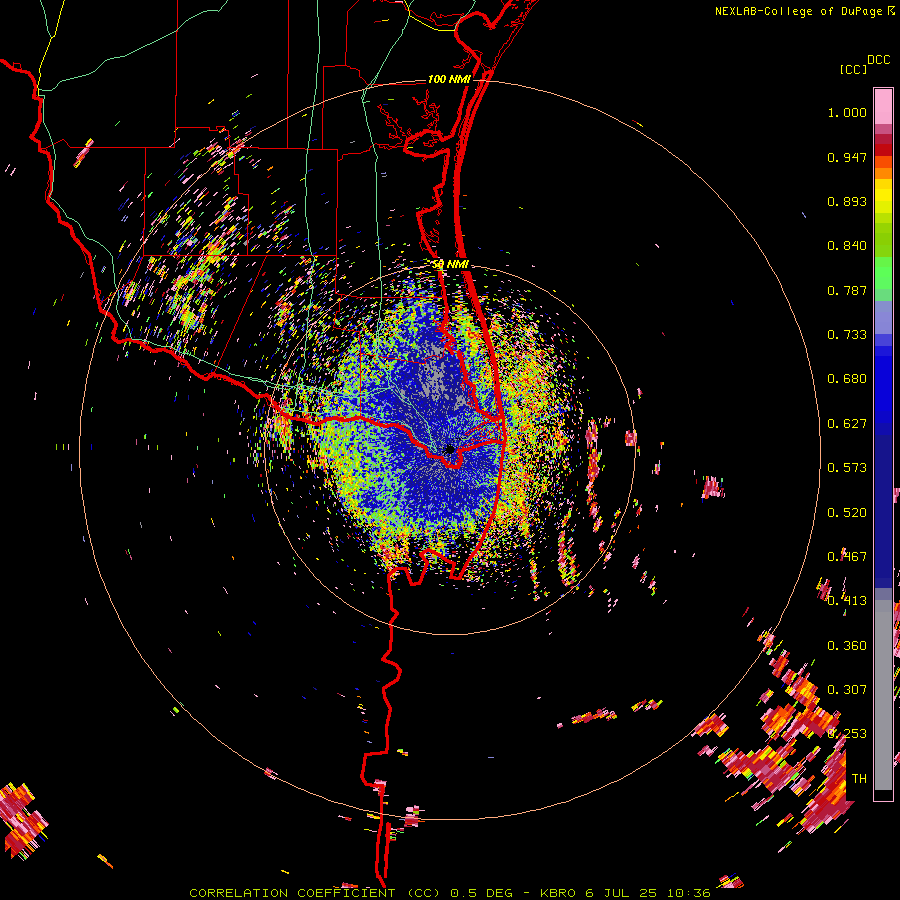This screenshot has width=900, height=900.
Task: Select the 0.893 scale value
Action: tap(847, 201)
